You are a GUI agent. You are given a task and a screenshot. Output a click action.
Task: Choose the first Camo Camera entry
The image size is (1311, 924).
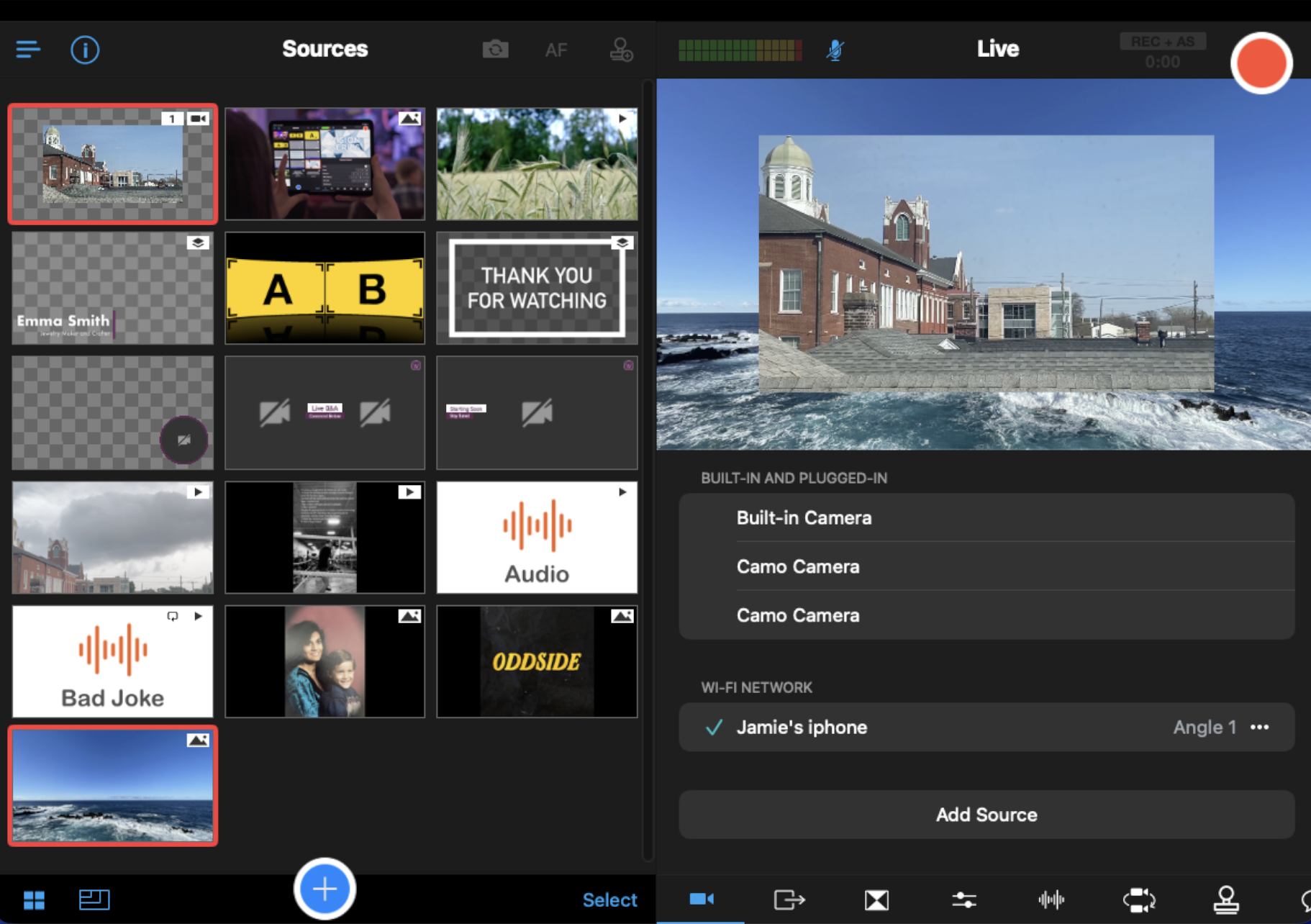(x=797, y=567)
